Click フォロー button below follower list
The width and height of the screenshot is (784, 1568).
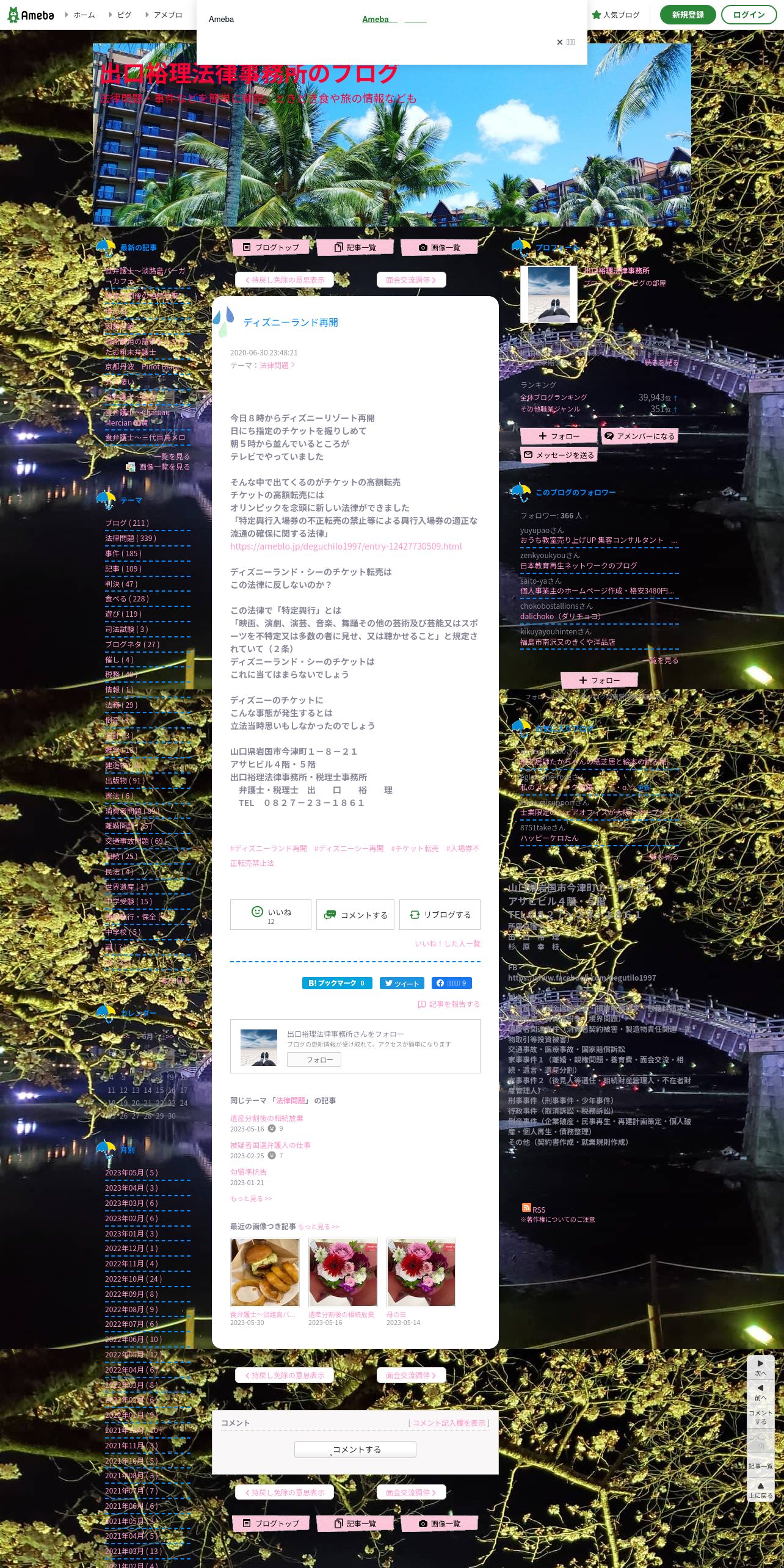599,680
